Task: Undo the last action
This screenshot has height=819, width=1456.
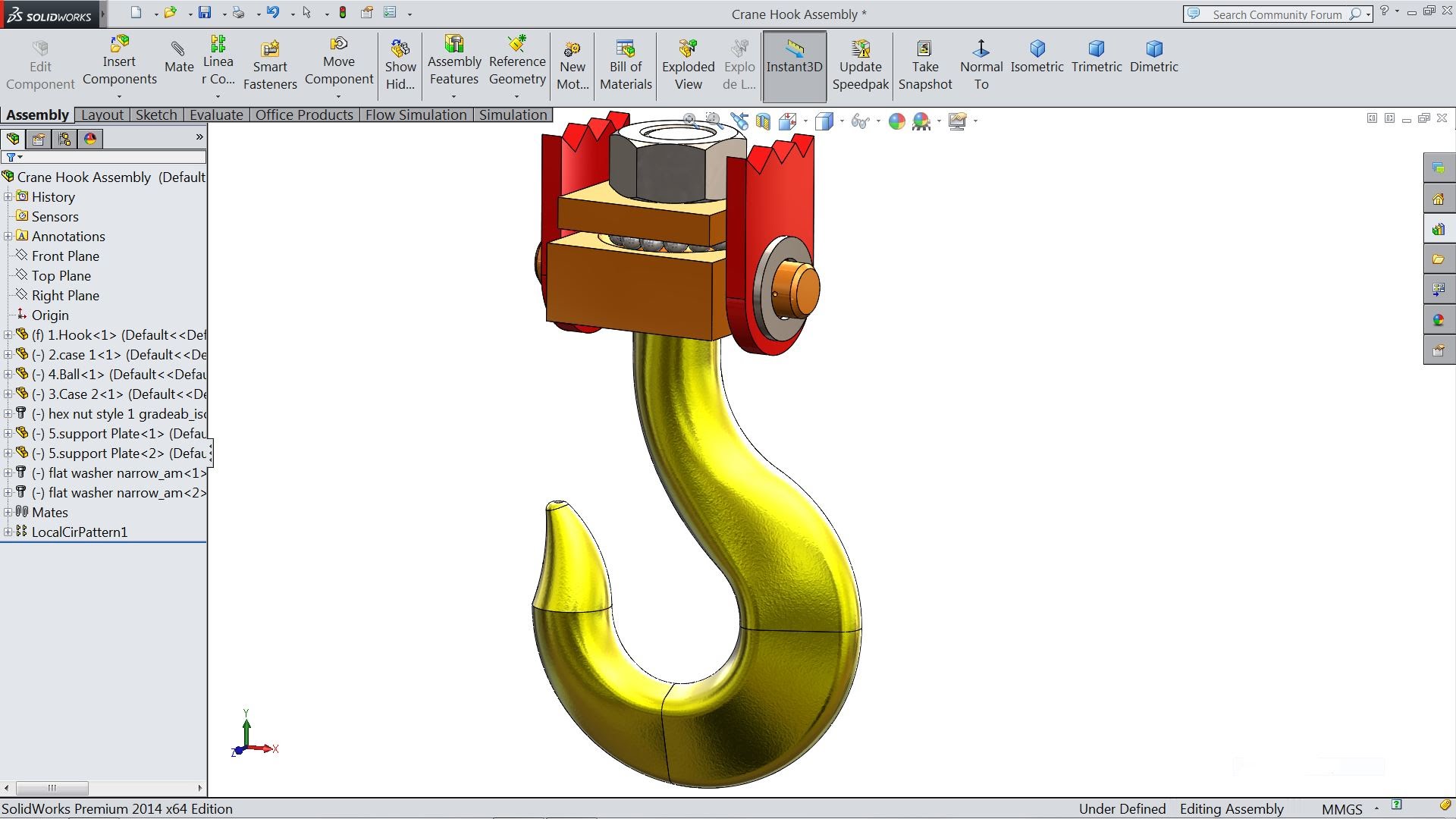Action: point(273,12)
